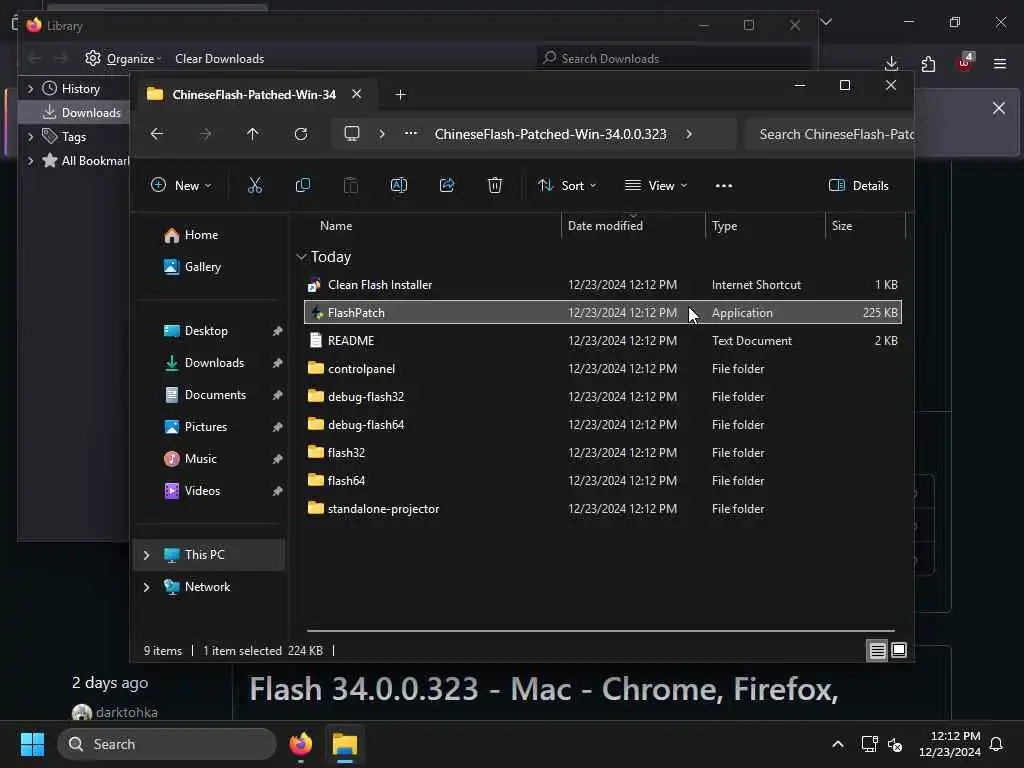Click the horizontal scrollbar in file list
The image size is (1024, 768).
tap(600, 631)
